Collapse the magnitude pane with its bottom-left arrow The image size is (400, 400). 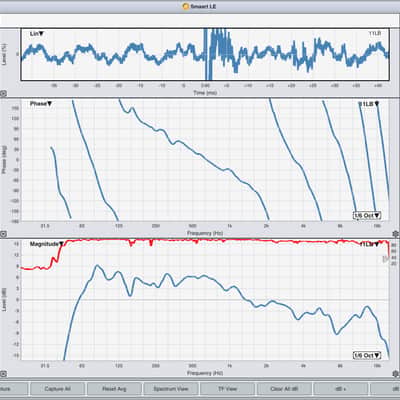click(3, 374)
